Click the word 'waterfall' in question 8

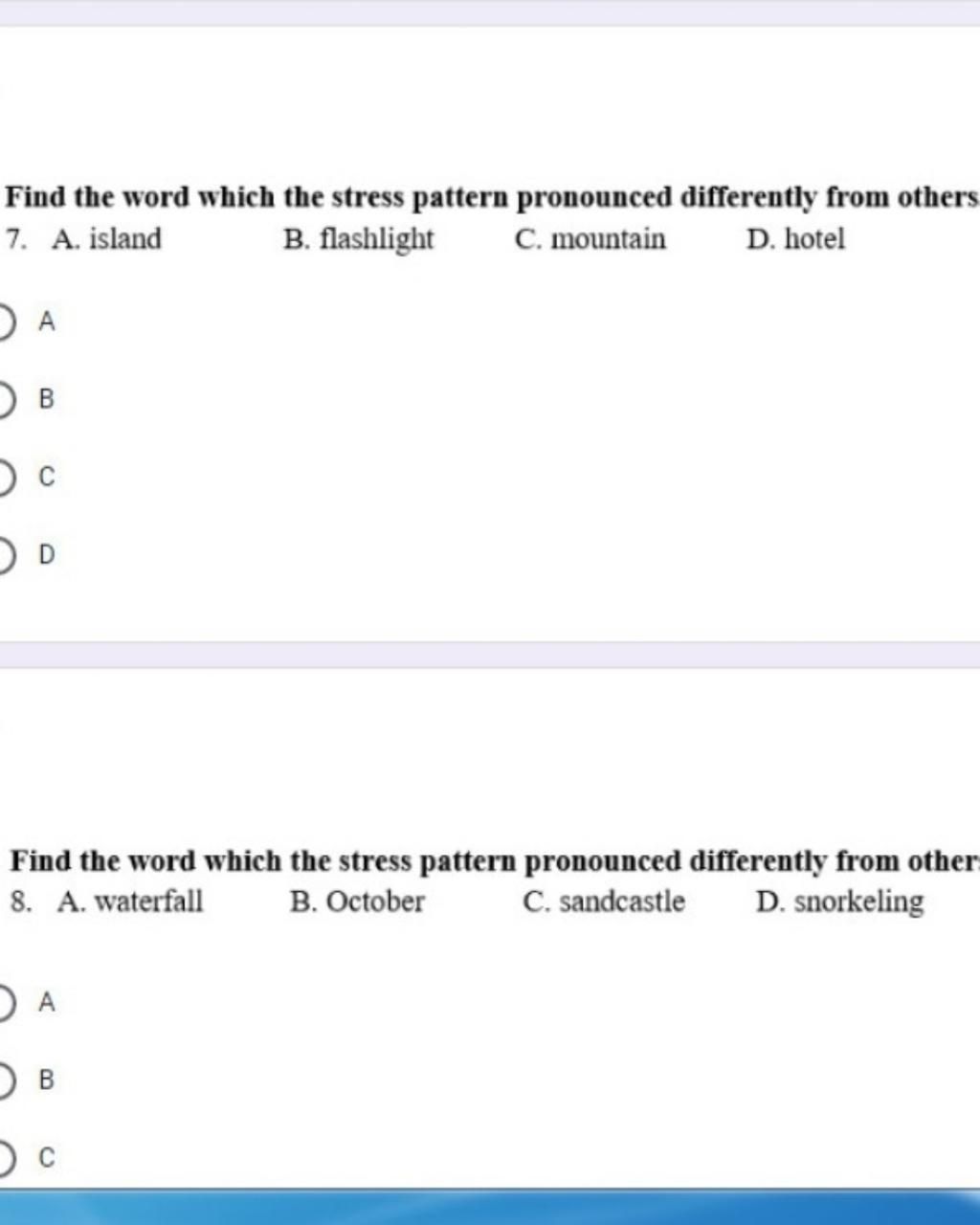[149, 902]
